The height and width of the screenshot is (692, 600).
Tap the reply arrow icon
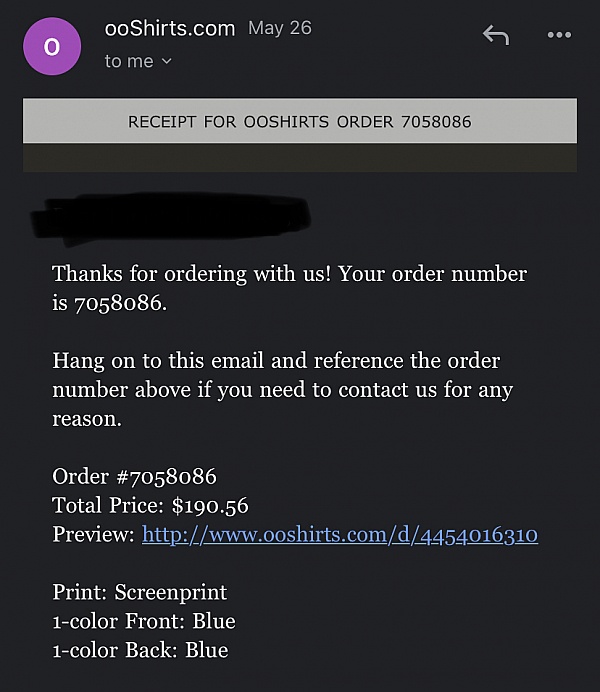click(x=496, y=35)
